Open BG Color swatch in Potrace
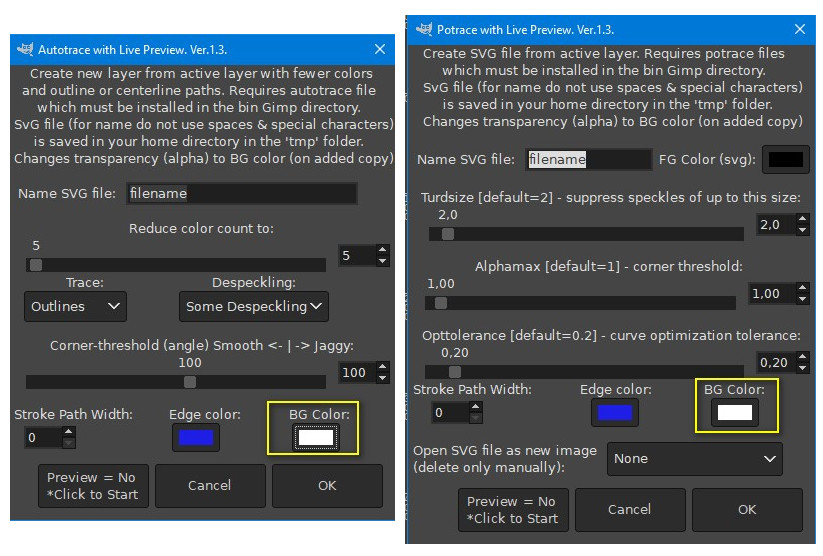The width and height of the screenshot is (823, 556). (734, 413)
